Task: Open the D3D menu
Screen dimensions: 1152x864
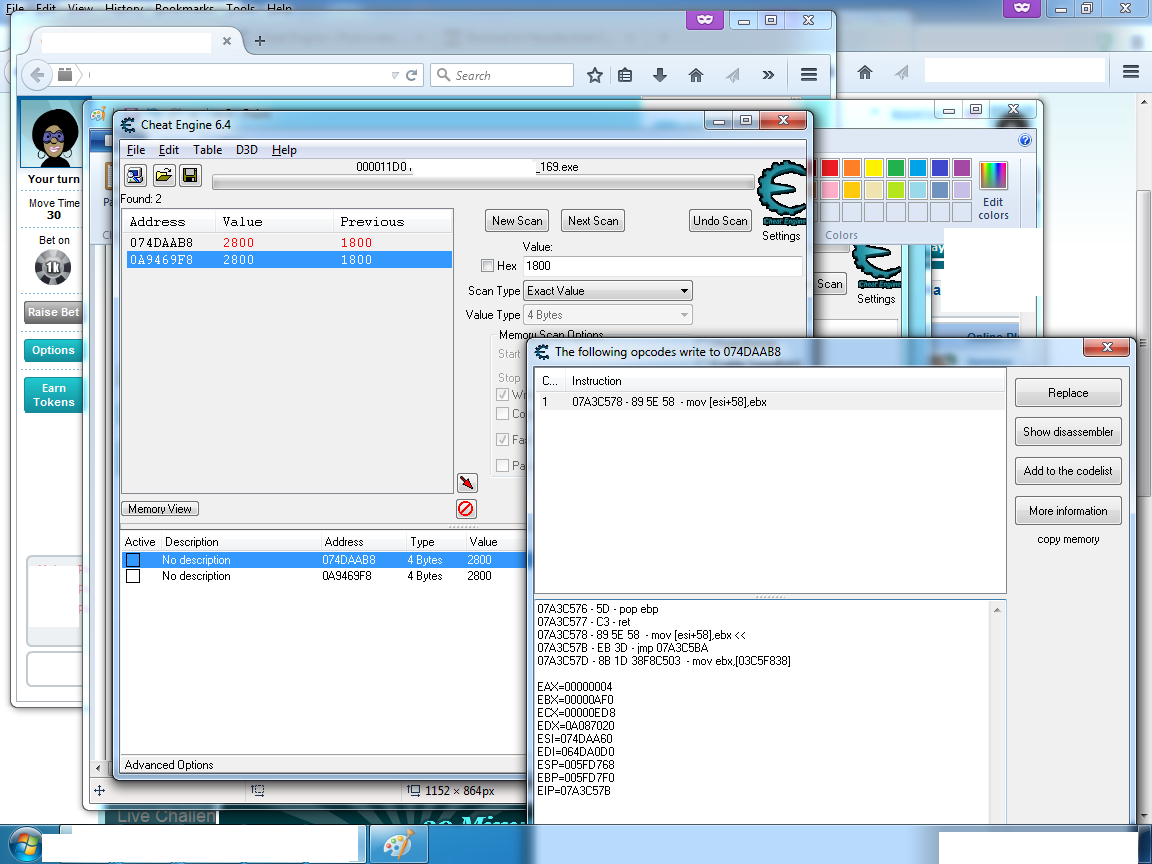Action: (x=246, y=150)
